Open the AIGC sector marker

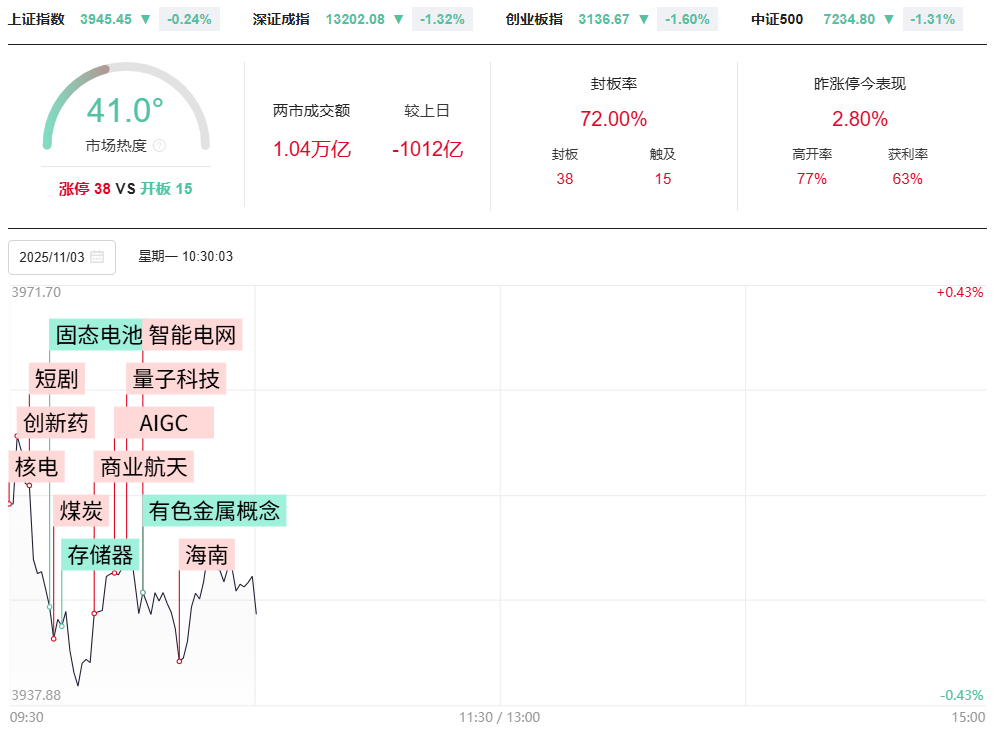[164, 423]
